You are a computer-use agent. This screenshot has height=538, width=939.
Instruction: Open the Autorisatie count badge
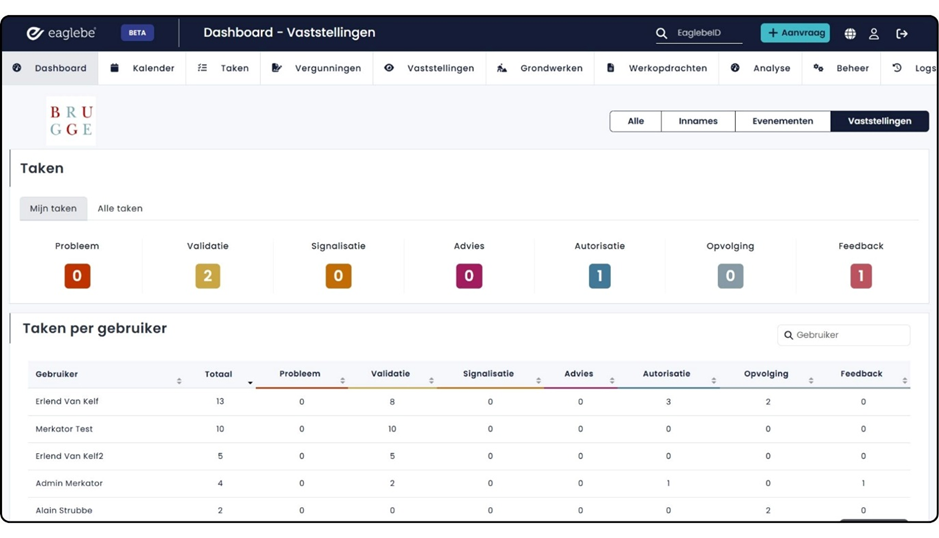click(x=599, y=276)
